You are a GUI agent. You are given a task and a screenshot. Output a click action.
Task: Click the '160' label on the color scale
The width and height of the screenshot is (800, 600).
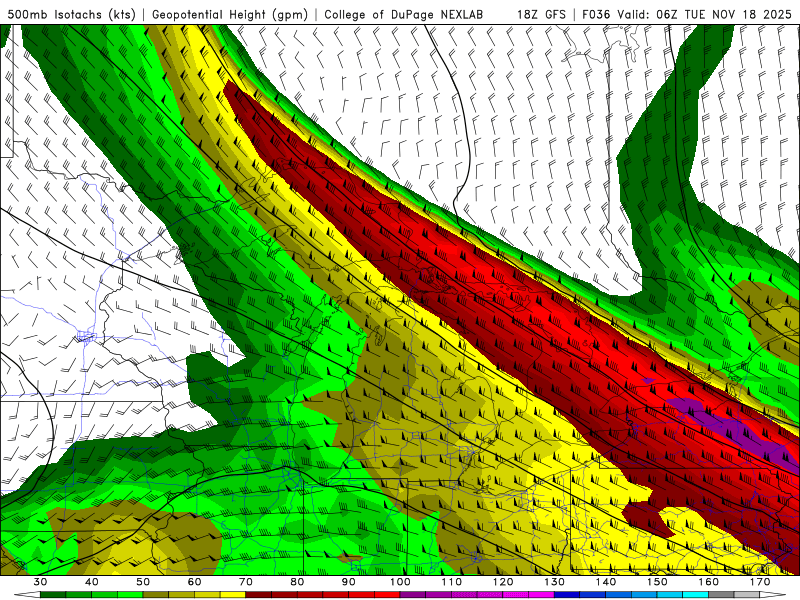point(709,582)
